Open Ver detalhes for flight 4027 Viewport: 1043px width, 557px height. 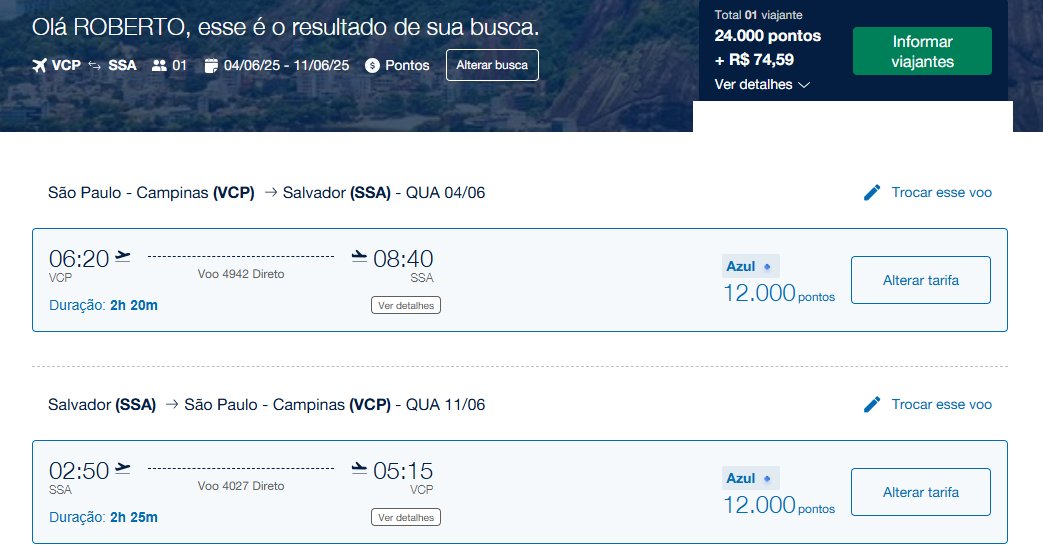coord(406,518)
